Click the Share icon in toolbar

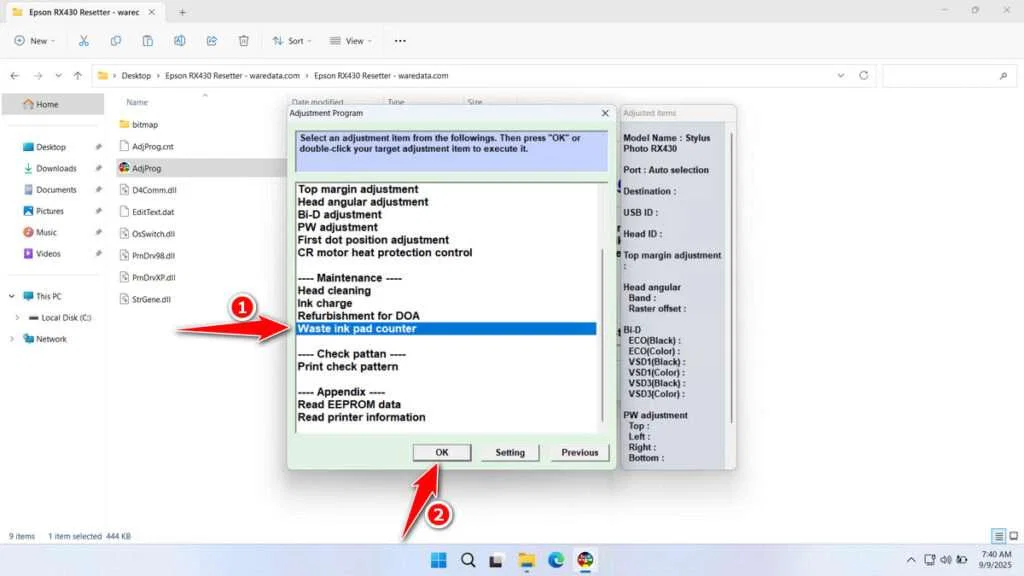[212, 41]
